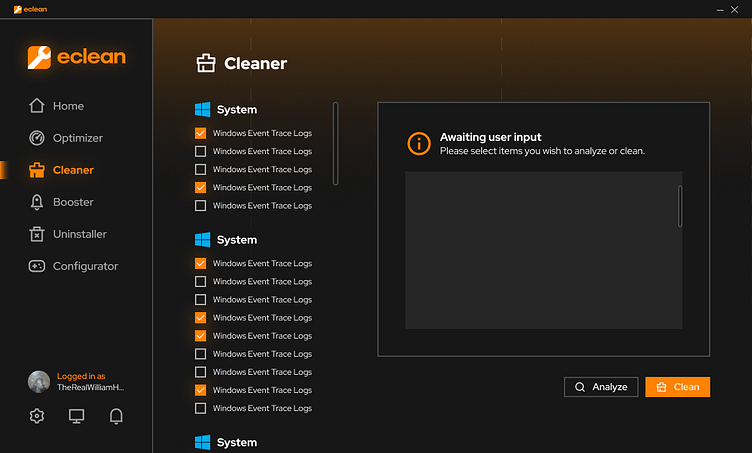Click the category list scrollbar

[x=336, y=143]
